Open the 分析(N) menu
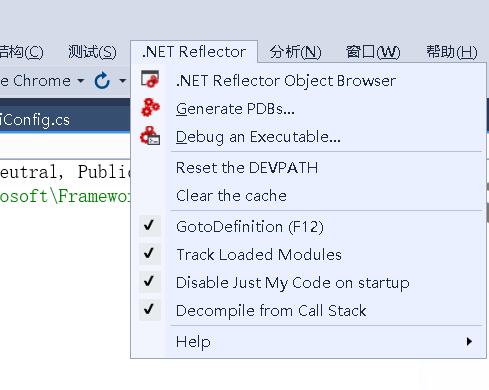 pos(296,52)
